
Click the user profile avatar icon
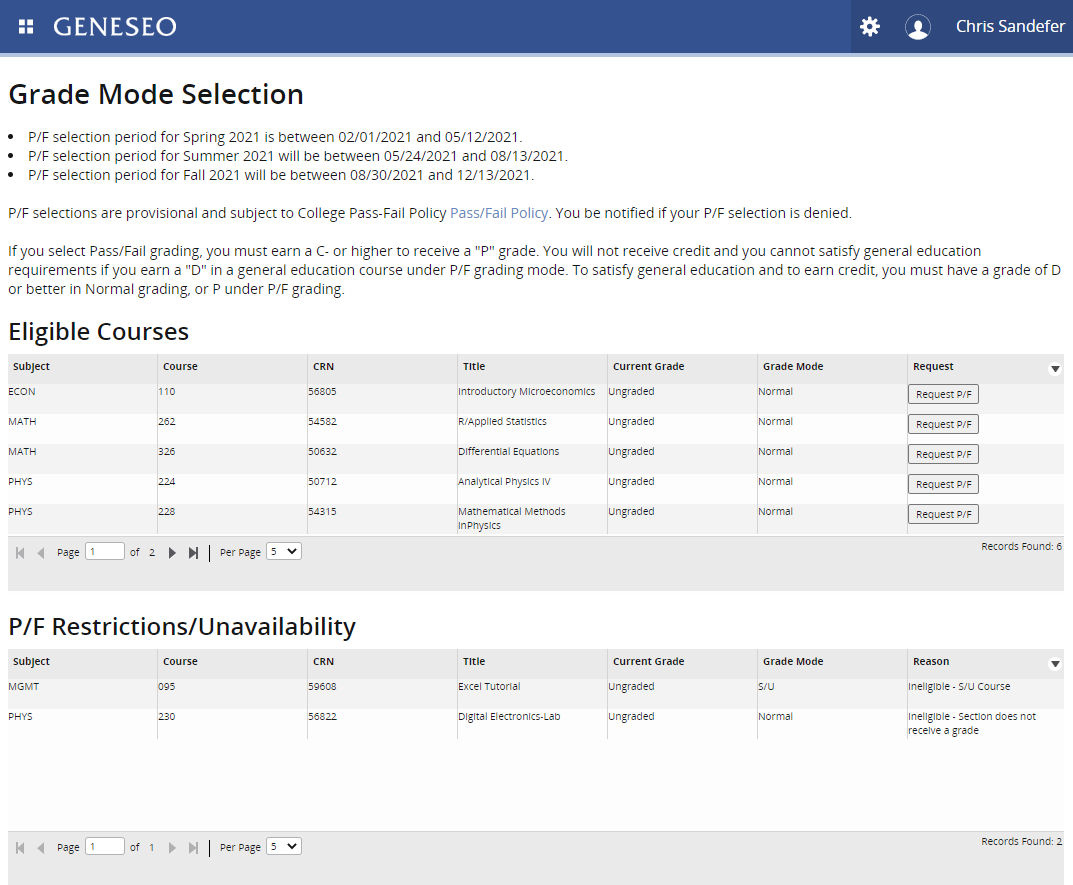tap(917, 27)
